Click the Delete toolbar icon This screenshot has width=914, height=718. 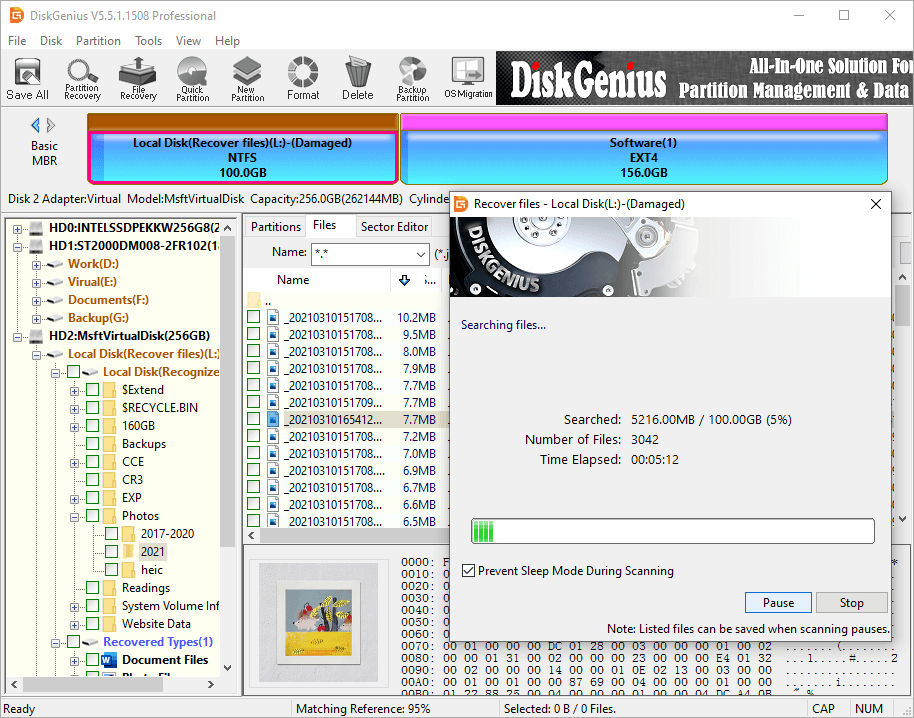click(x=357, y=79)
